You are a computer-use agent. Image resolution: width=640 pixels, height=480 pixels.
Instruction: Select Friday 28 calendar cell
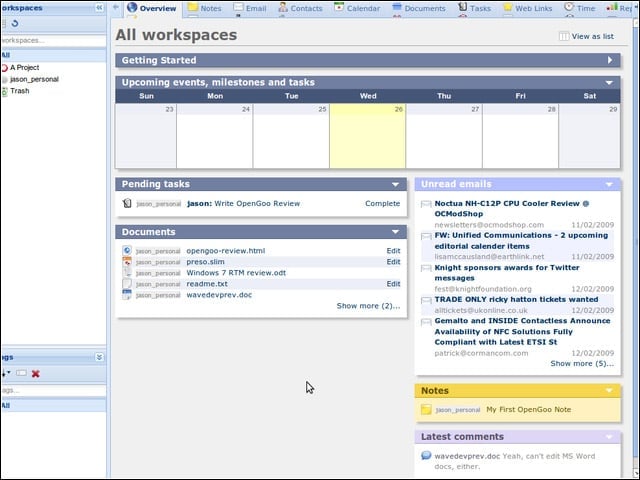[520, 136]
